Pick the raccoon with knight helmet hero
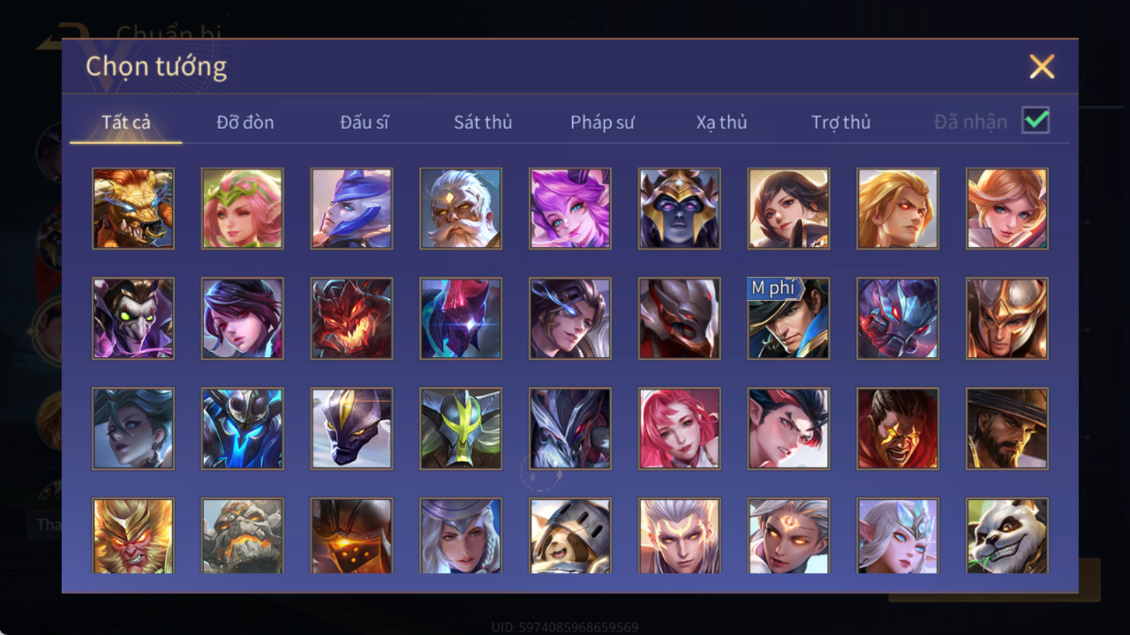The image size is (1130, 635). tap(570, 536)
